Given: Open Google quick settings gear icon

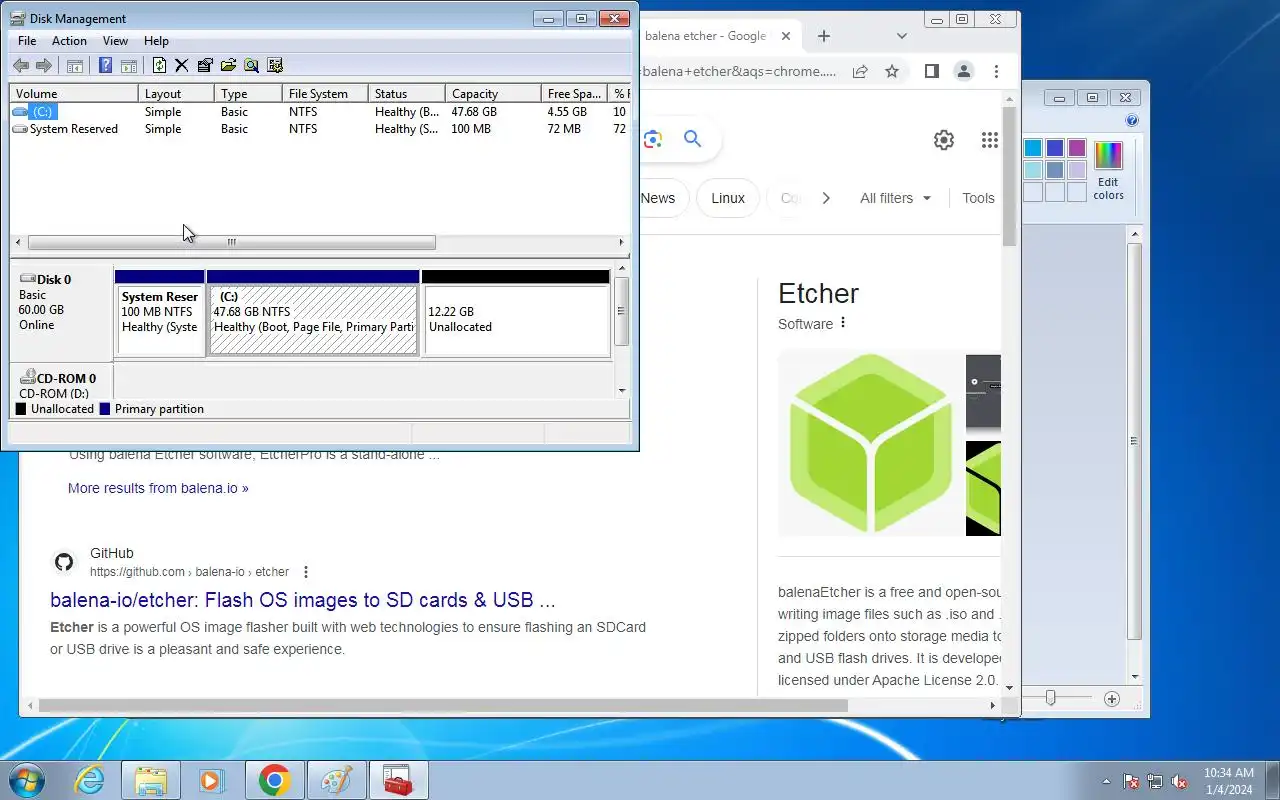Looking at the screenshot, I should tap(944, 140).
